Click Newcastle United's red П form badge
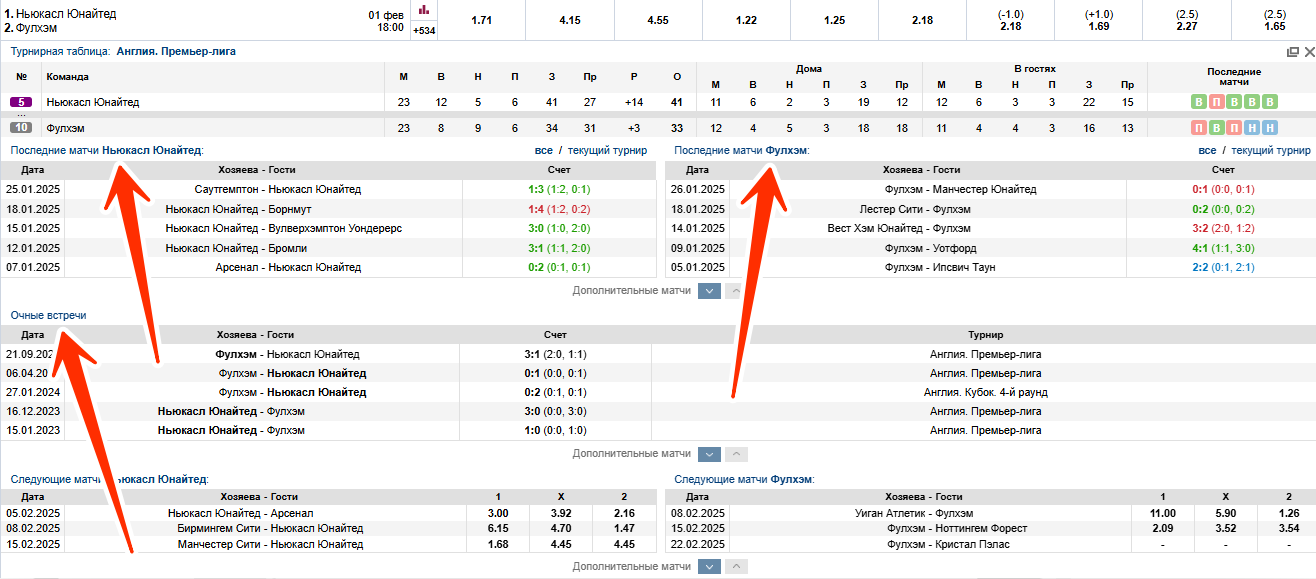 pyautogui.click(x=1216, y=102)
